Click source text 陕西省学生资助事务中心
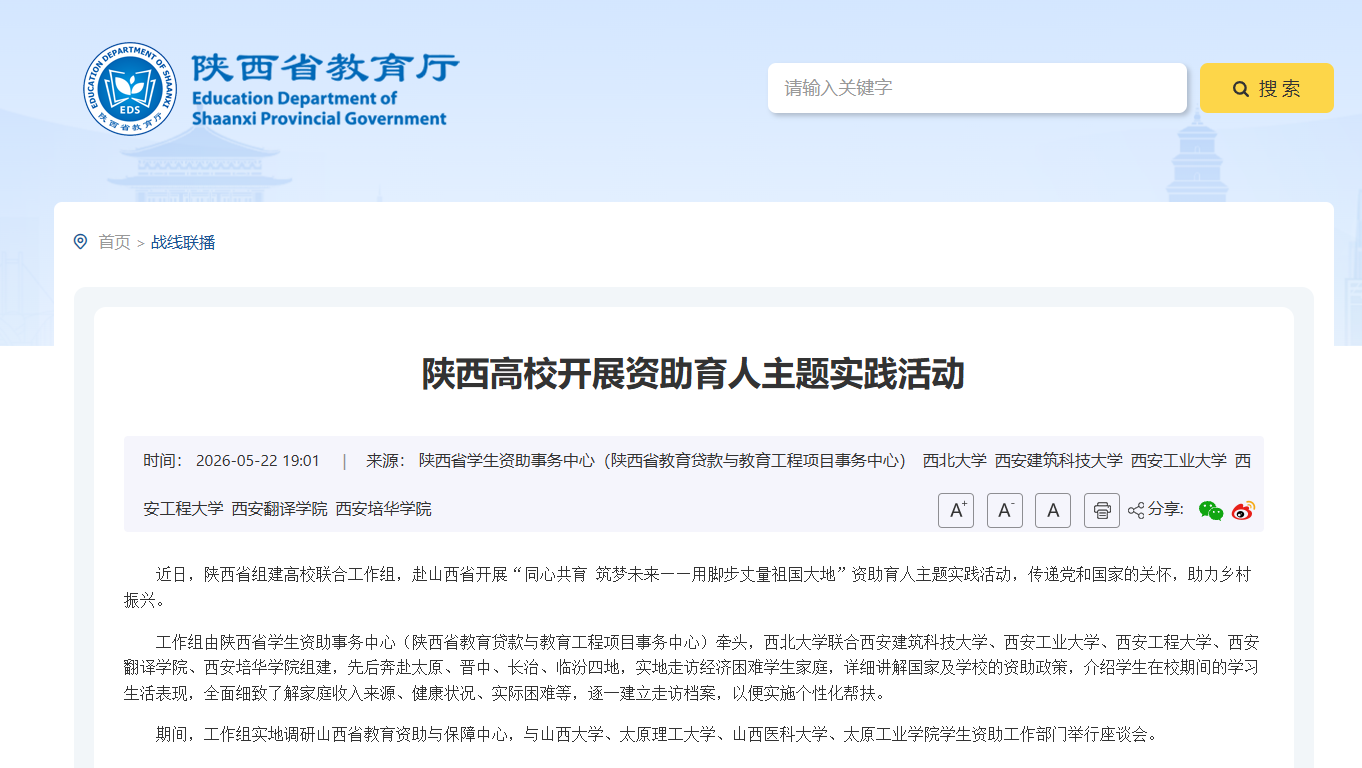 coord(507,461)
